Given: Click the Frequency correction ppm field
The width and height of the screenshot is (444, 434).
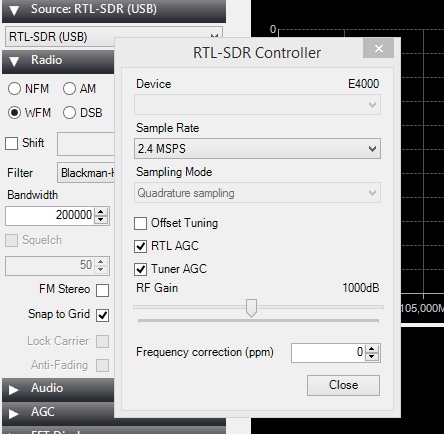Looking at the screenshot, I should tap(328, 353).
